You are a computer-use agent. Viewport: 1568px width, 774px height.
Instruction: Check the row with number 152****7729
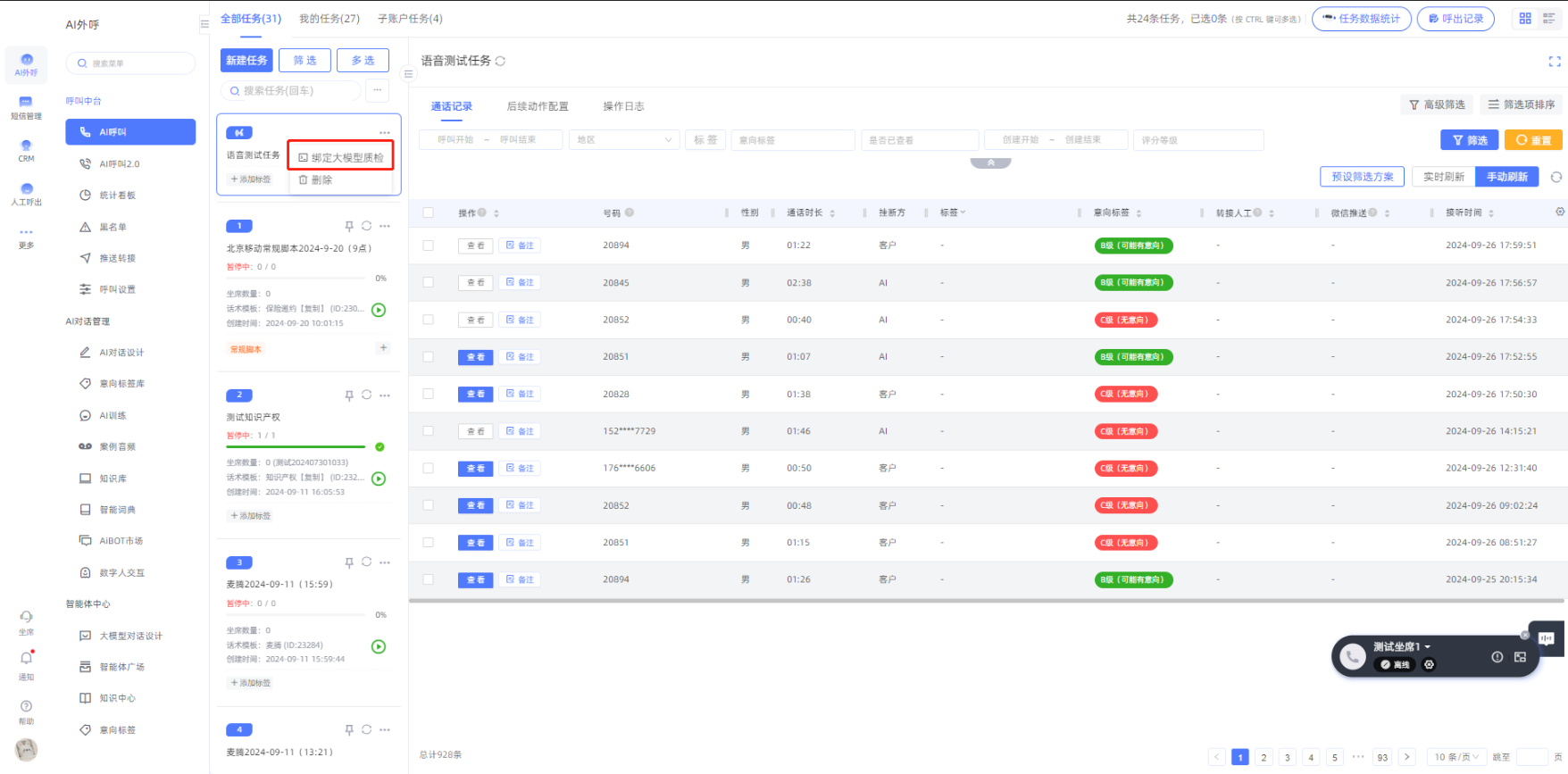pos(429,431)
